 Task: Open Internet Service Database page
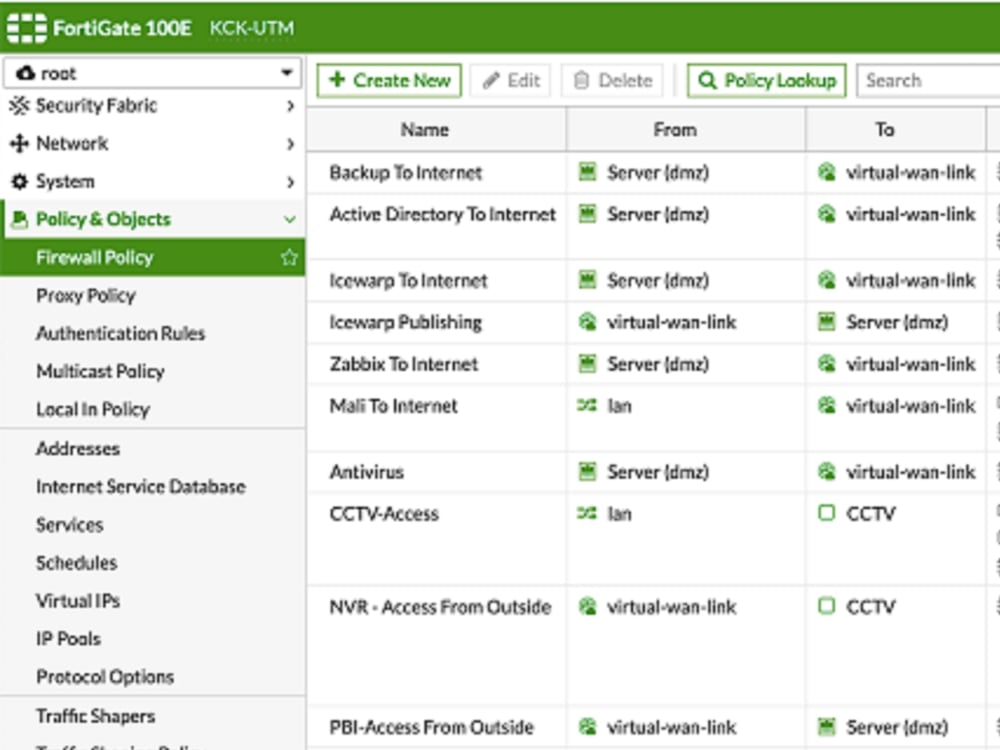pyautogui.click(x=140, y=487)
